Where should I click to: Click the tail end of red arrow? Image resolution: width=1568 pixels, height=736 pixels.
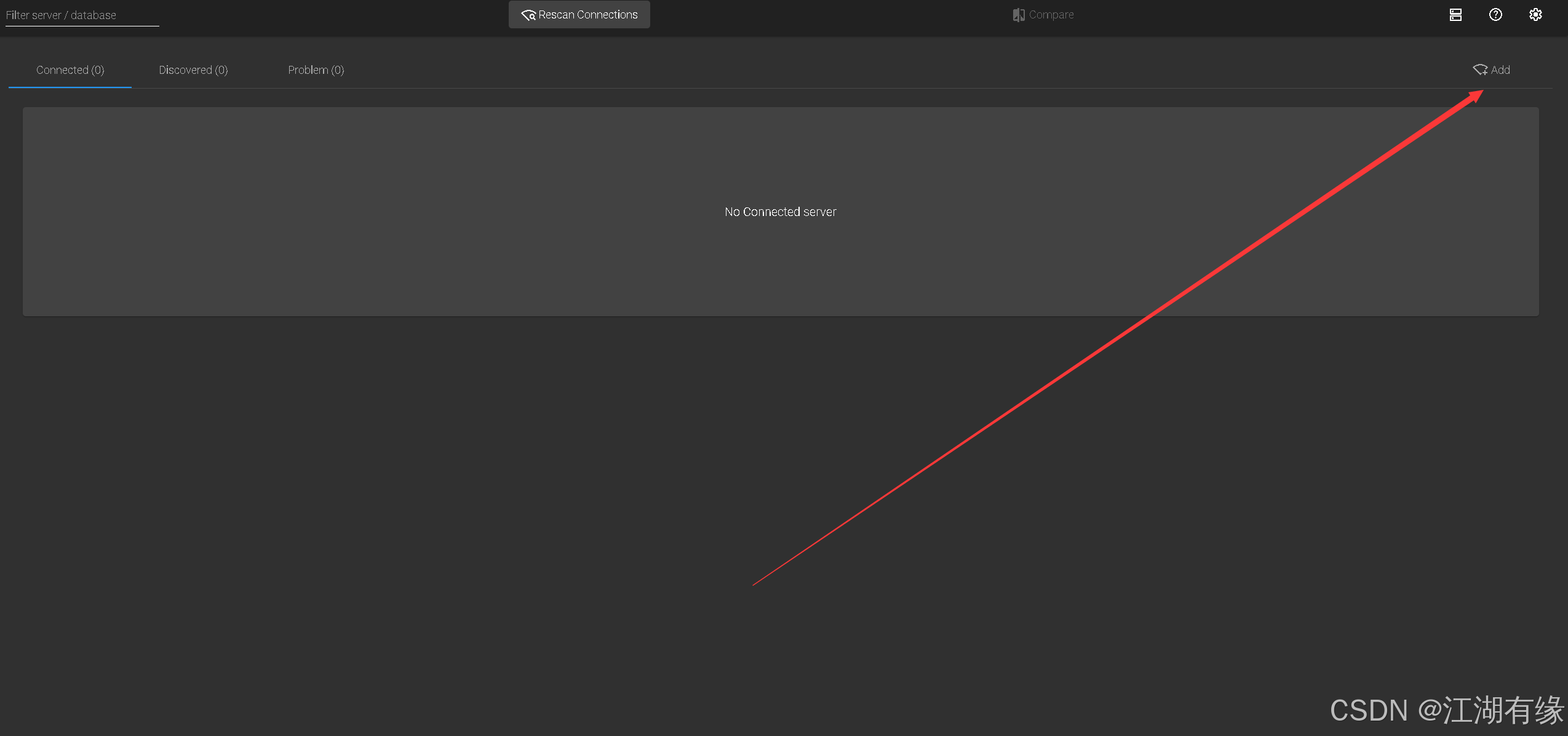point(754,584)
